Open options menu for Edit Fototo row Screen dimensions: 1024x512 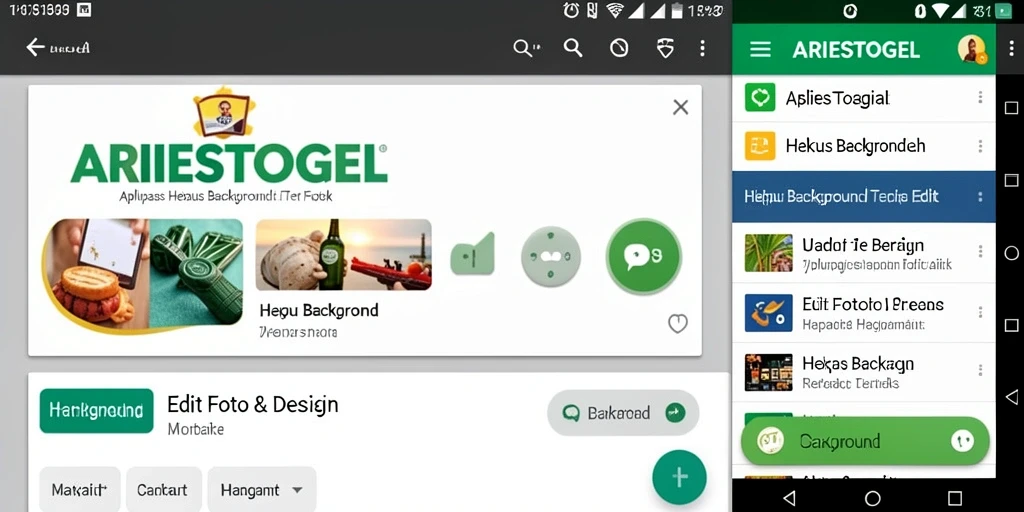pos(980,312)
